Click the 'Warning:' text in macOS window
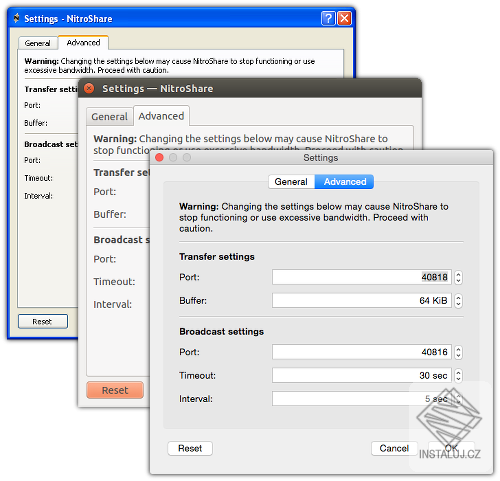The image size is (500, 481). pyautogui.click(x=199, y=207)
